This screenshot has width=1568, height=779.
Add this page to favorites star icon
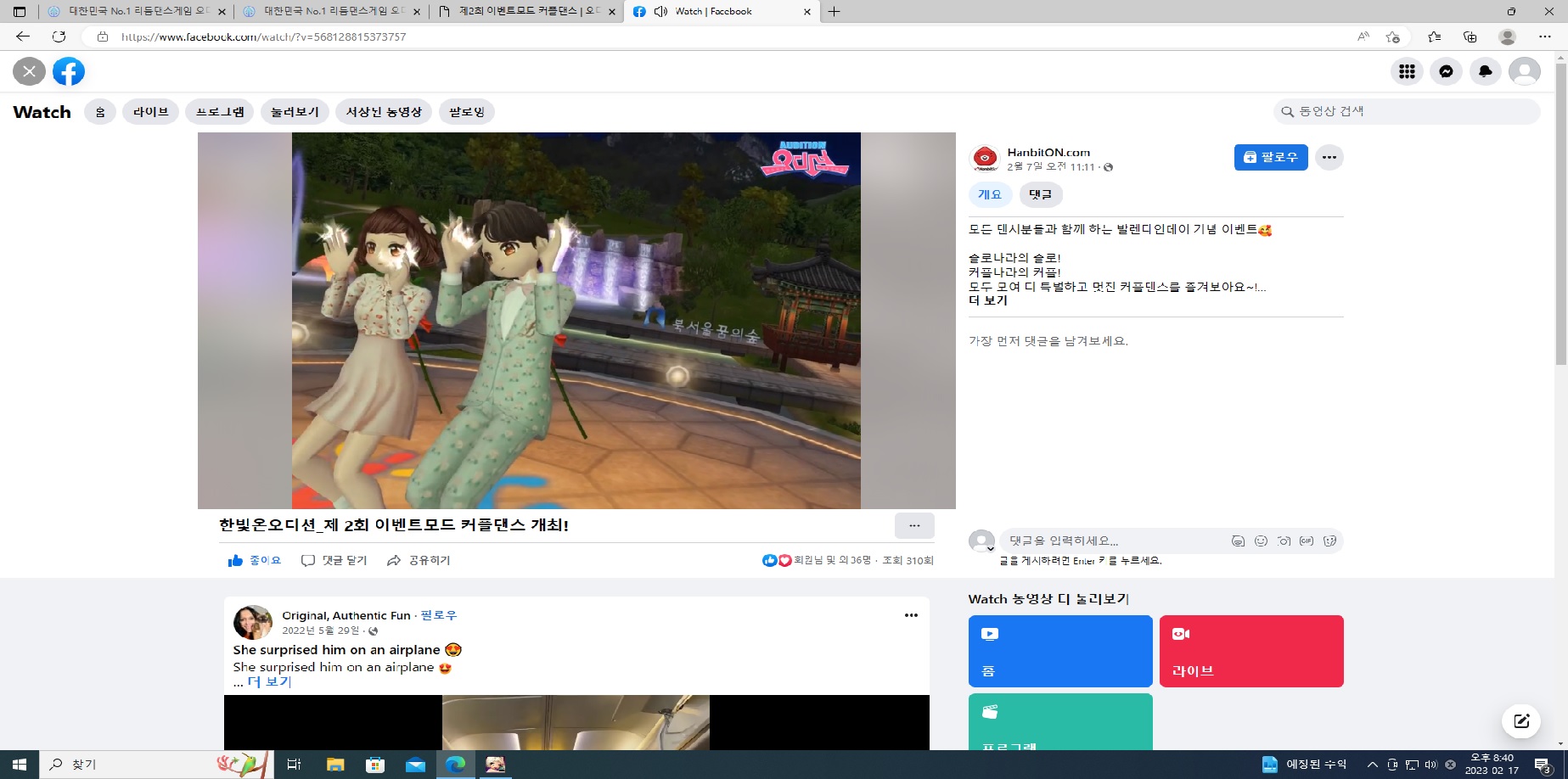click(x=1392, y=36)
